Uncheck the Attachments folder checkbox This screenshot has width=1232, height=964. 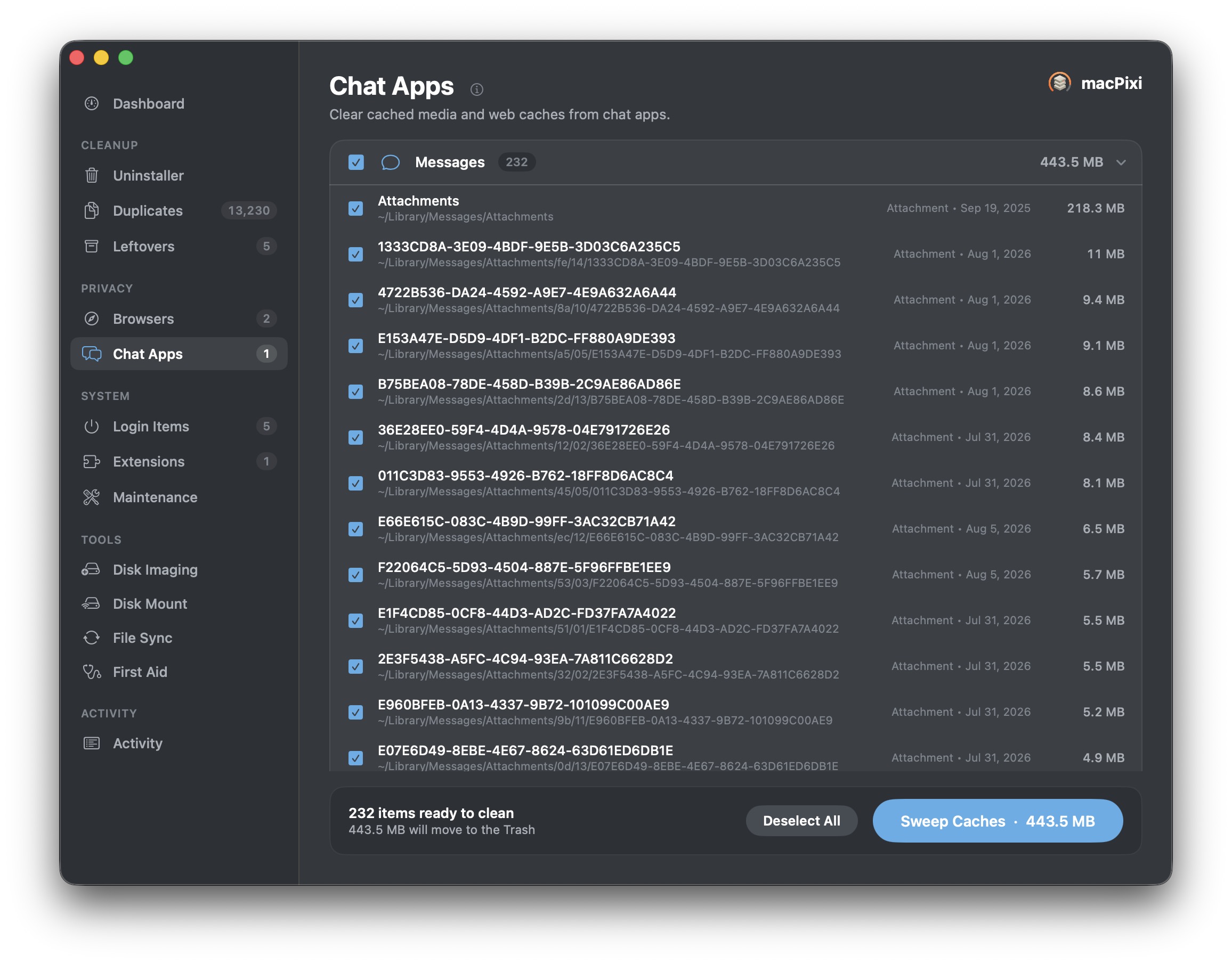356,209
